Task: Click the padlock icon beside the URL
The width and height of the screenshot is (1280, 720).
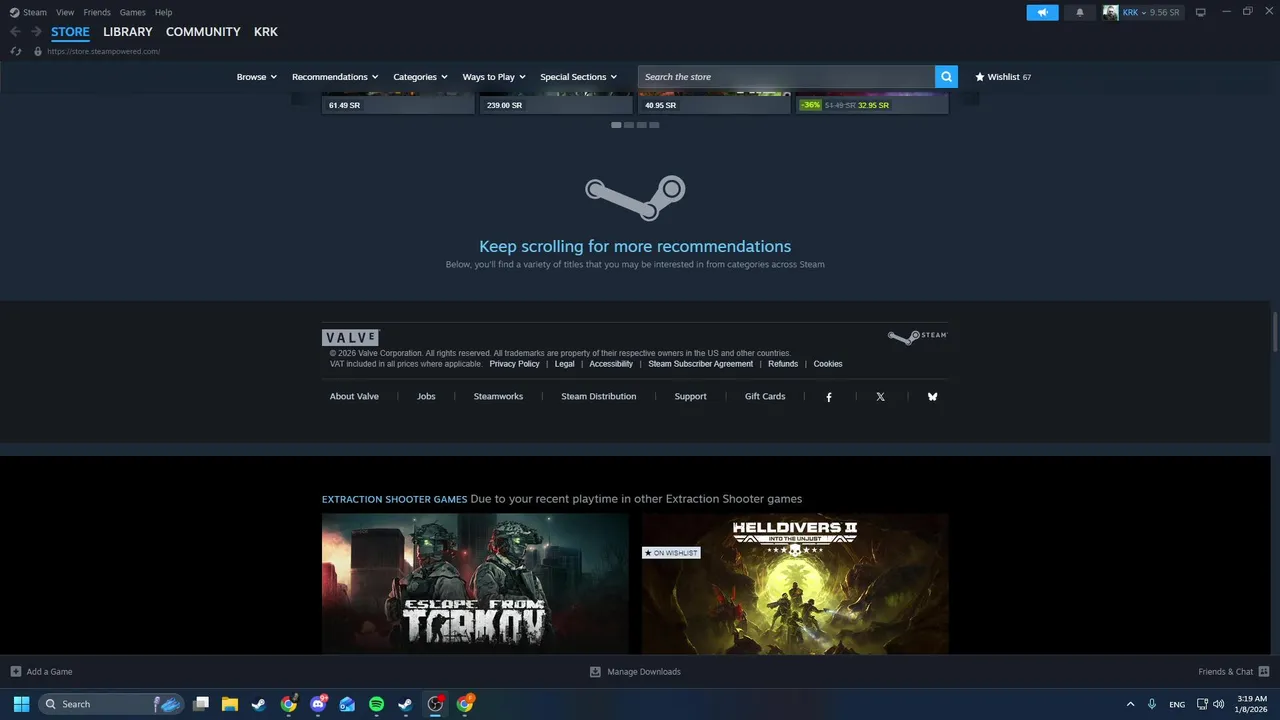Action: coord(38,51)
